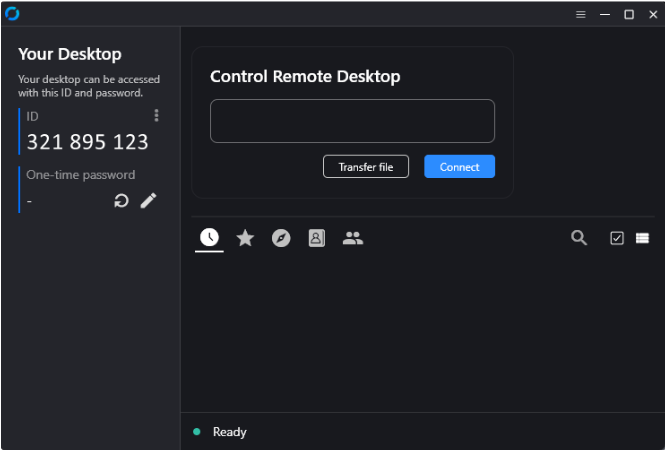The height and width of the screenshot is (451, 665).
Task: Open the three-dot menu beside ID
Action: (156, 116)
